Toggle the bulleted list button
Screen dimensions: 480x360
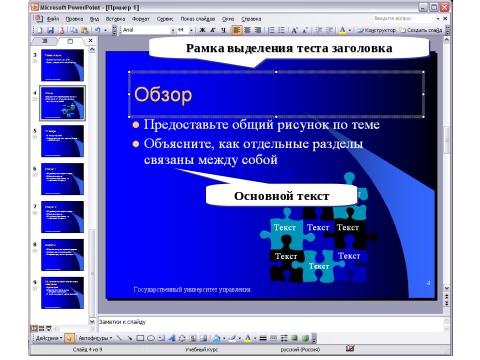282,30
